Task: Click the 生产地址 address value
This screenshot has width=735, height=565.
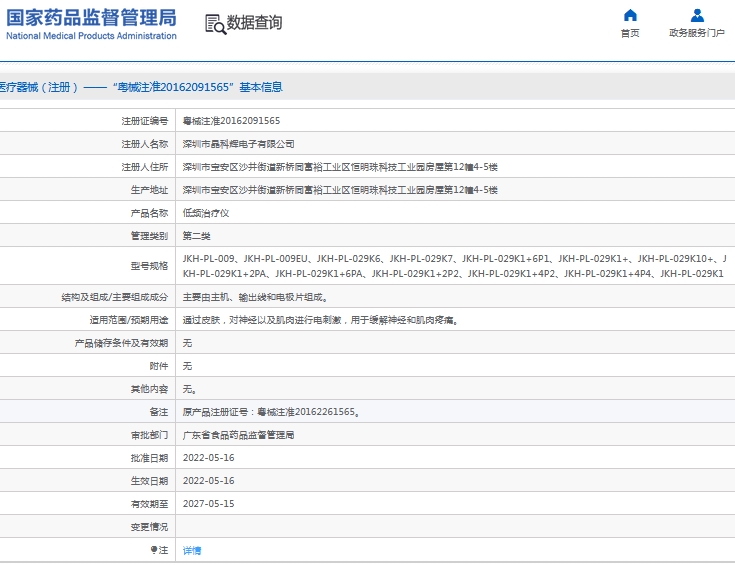Action: pyautogui.click(x=340, y=190)
